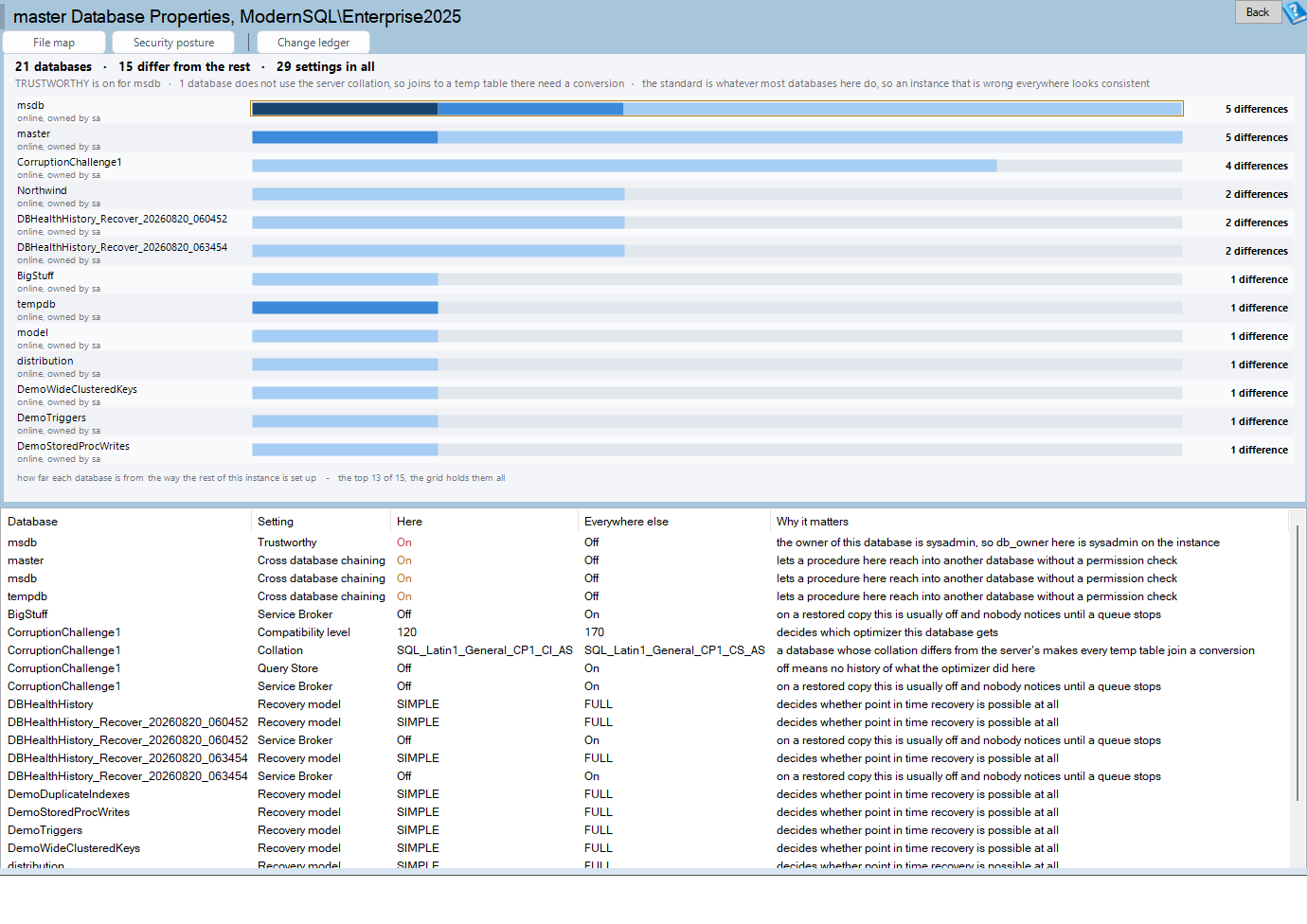The height and width of the screenshot is (924, 1307).
Task: Click the BigStuff cell in the grid
Action: point(27,614)
